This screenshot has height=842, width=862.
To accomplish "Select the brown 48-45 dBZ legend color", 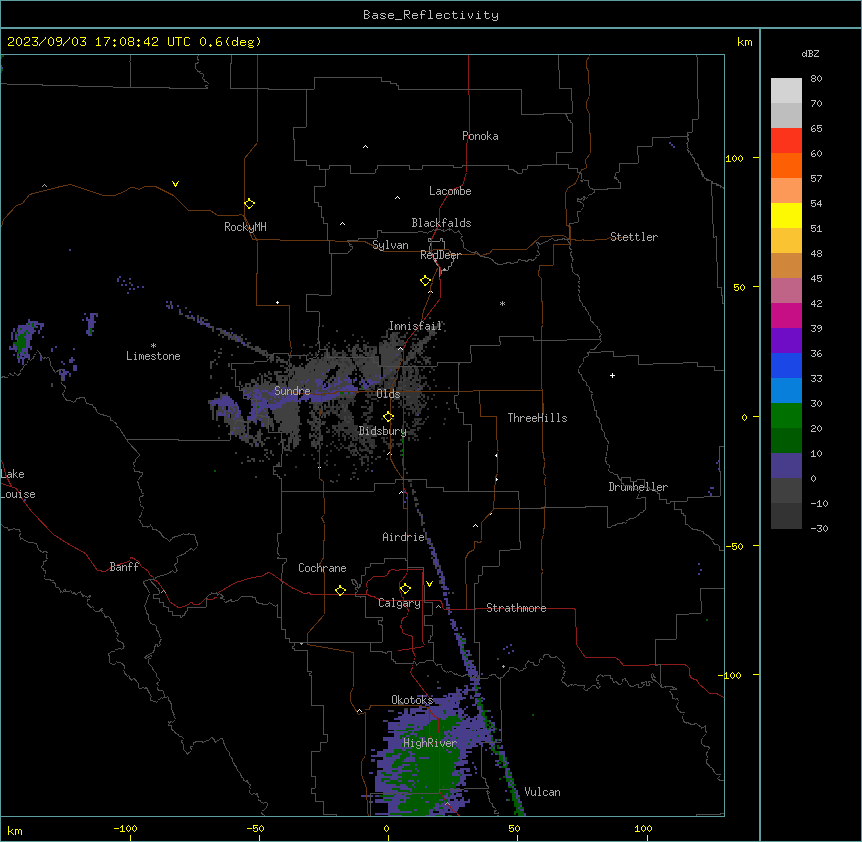I will 786,265.
